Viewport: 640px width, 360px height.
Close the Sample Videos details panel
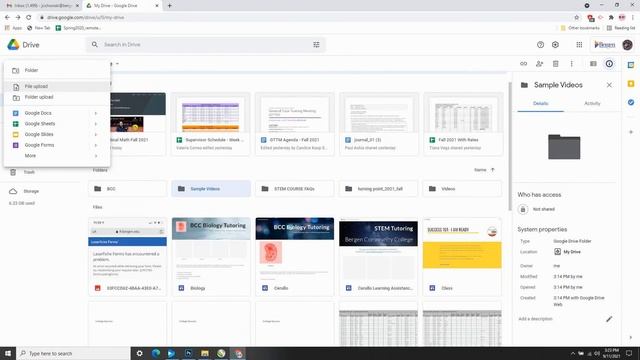[609, 85]
